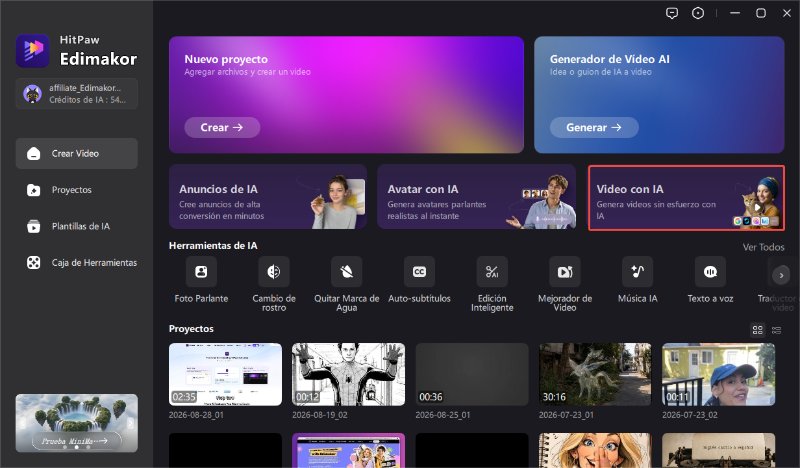Open the blonde cartoon woman project thumbnail

595,450
